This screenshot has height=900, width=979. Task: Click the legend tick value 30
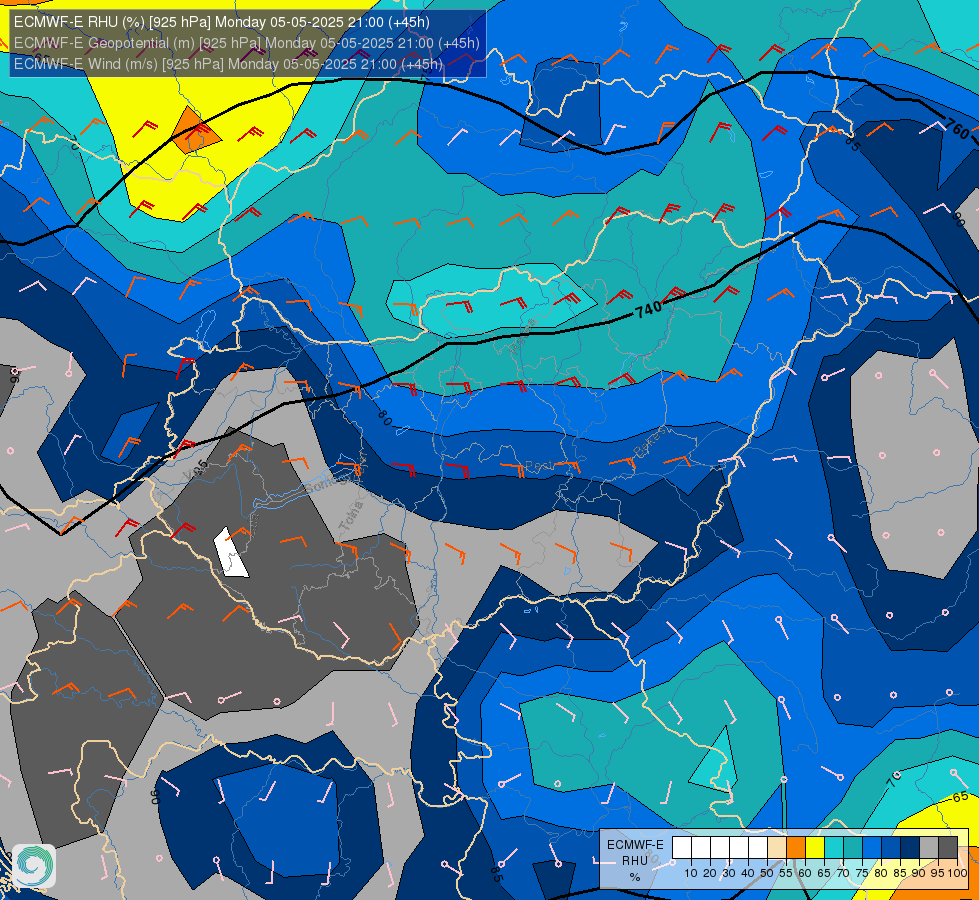729,873
